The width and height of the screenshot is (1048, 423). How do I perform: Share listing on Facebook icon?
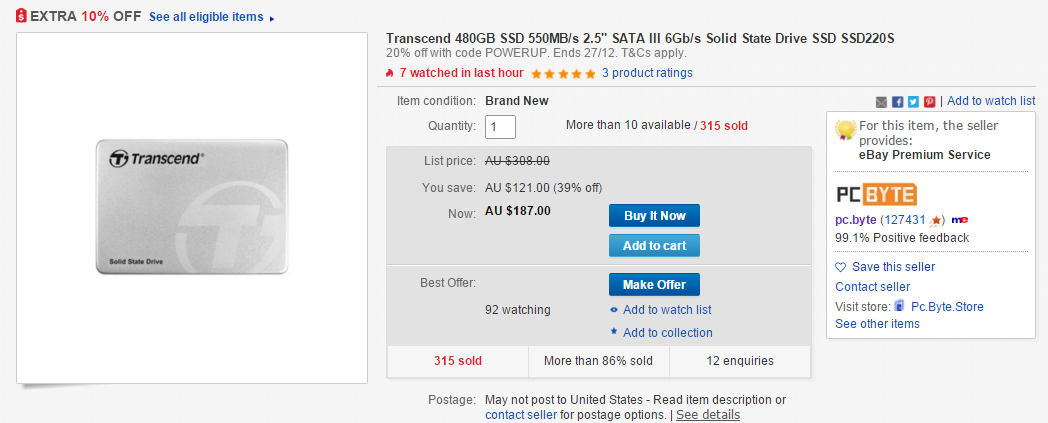point(898,102)
